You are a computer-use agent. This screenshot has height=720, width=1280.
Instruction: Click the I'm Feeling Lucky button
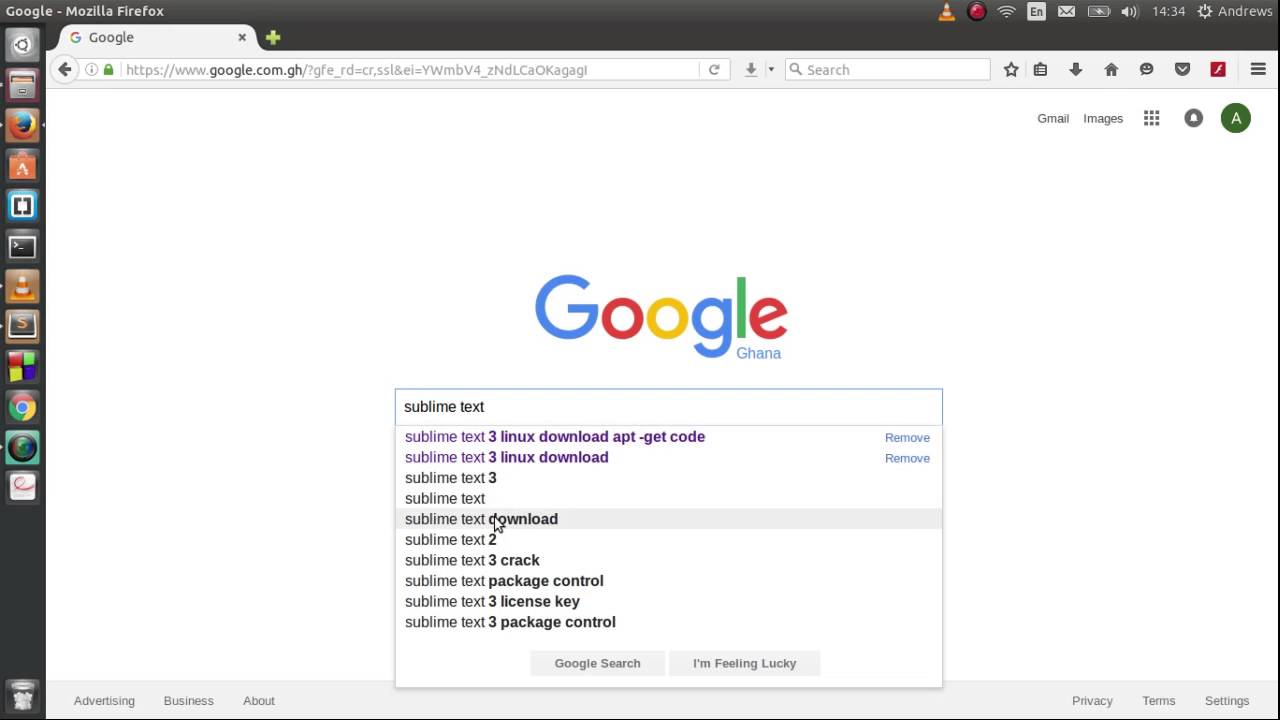point(744,663)
